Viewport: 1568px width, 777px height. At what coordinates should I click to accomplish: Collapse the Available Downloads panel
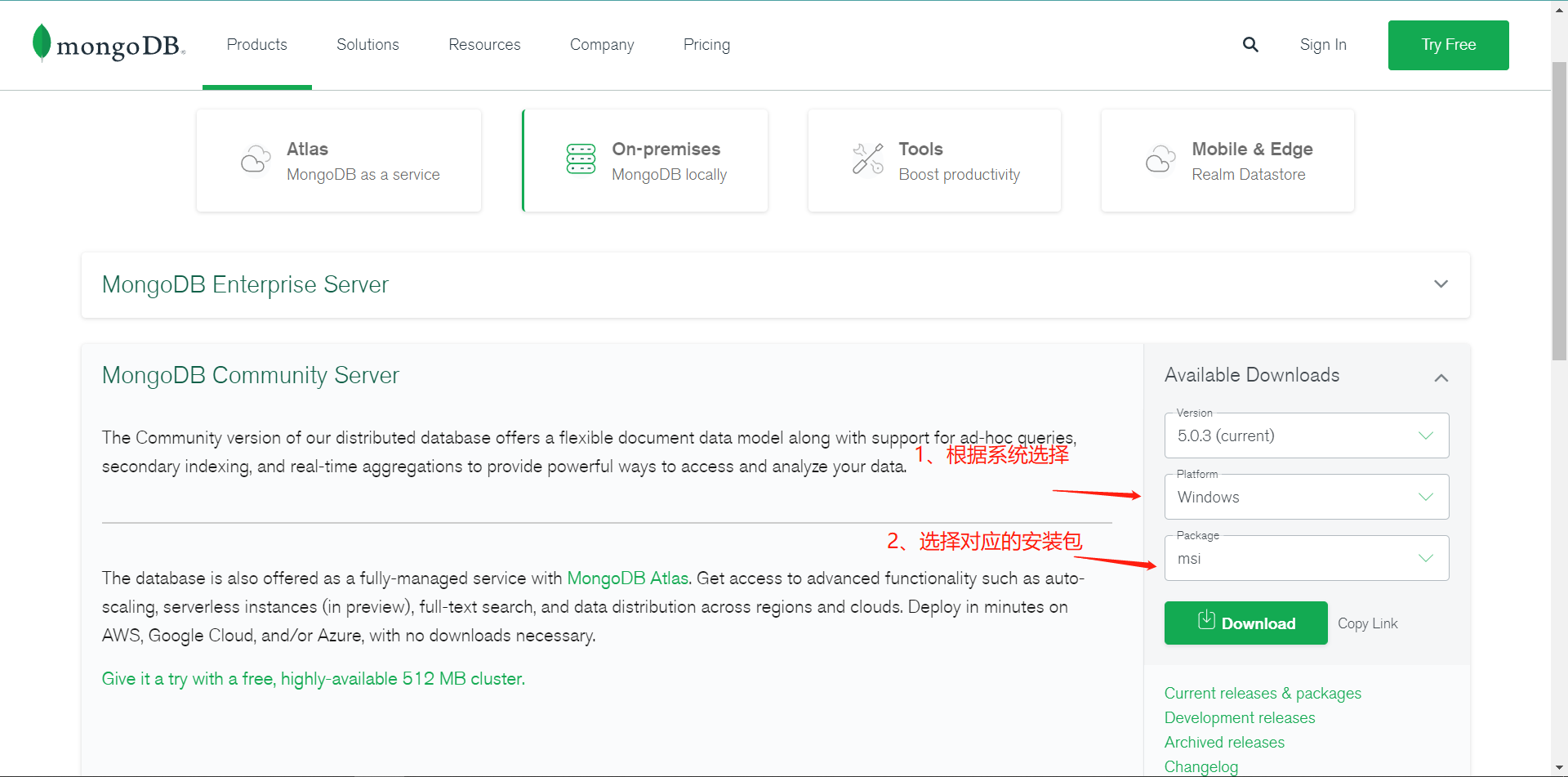point(1441,377)
